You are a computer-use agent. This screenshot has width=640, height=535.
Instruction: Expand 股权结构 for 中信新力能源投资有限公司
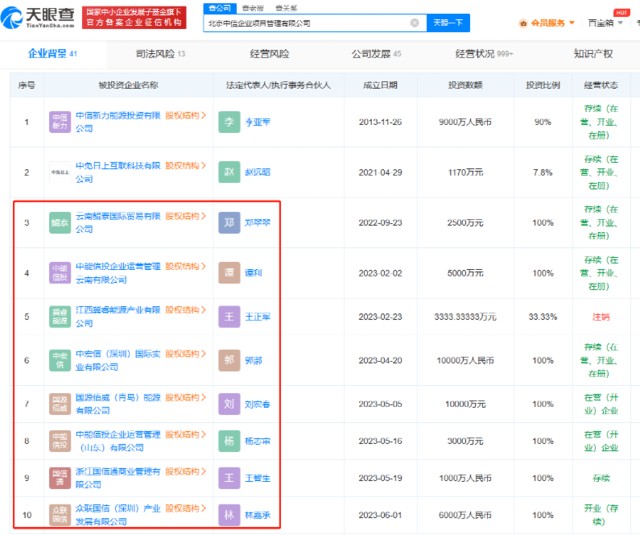pos(187,115)
